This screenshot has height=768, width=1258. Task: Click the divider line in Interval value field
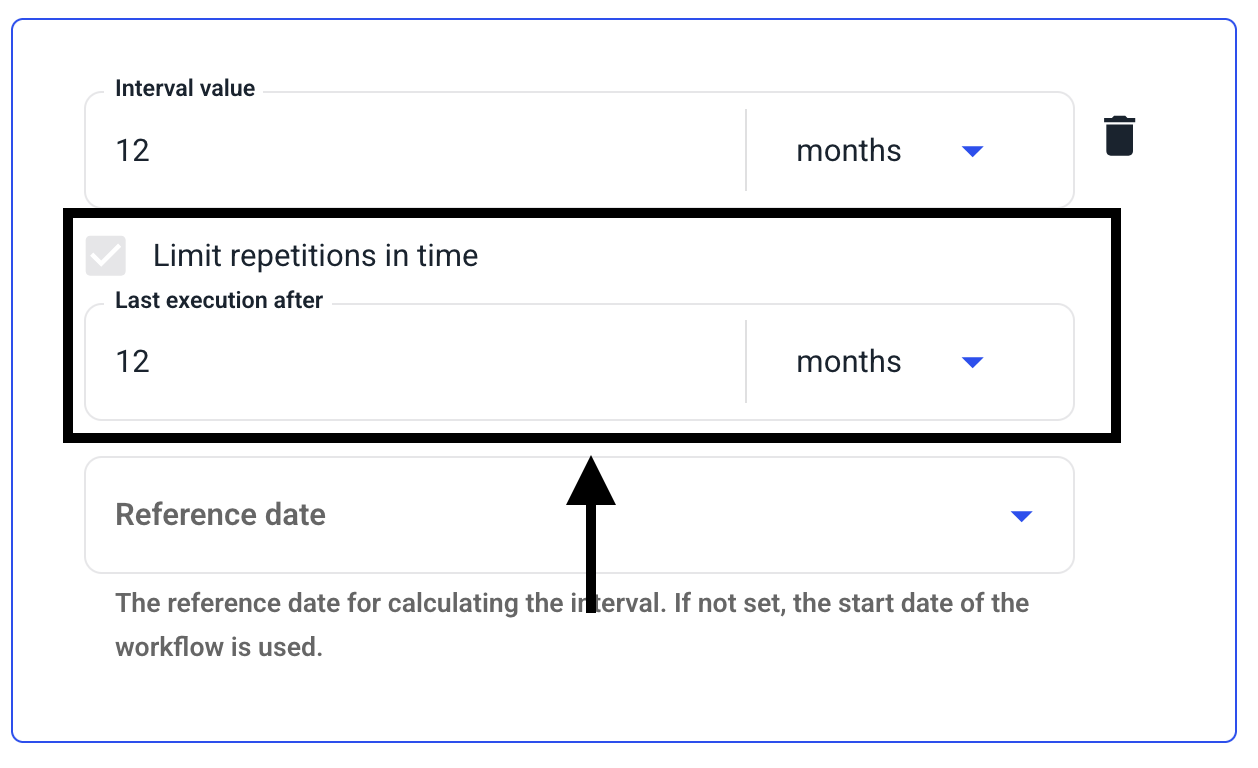[746, 150]
